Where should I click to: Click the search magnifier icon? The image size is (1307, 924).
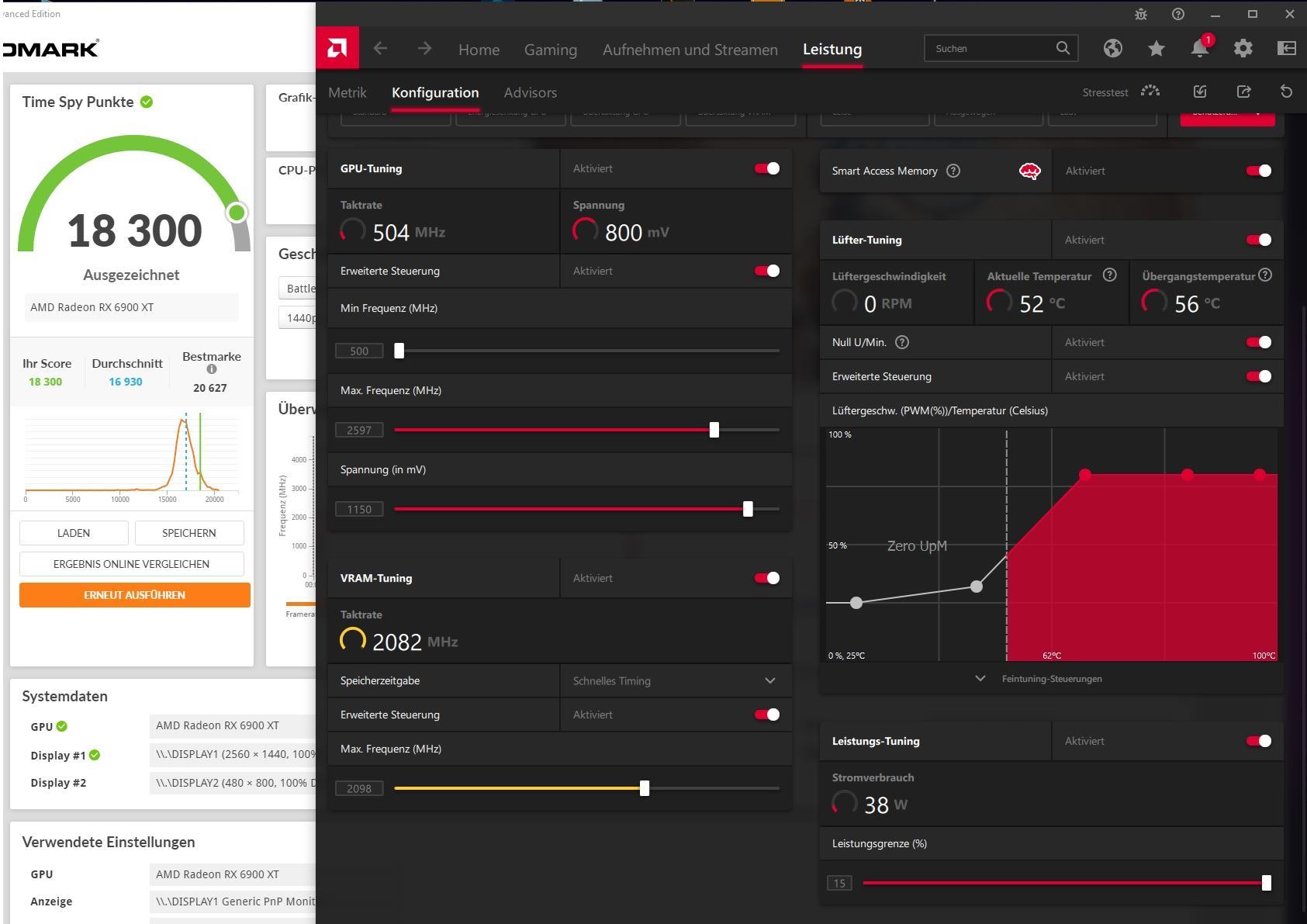[1063, 48]
